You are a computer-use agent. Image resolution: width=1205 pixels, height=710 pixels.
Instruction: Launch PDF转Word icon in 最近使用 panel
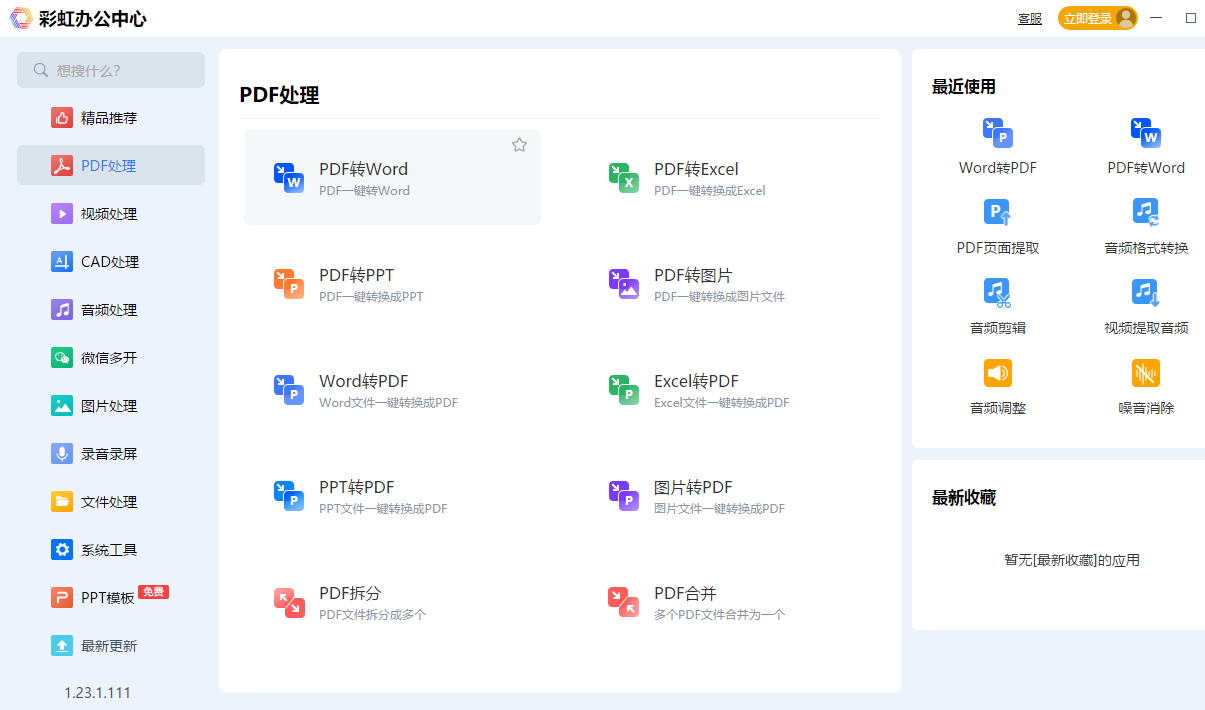(1146, 133)
